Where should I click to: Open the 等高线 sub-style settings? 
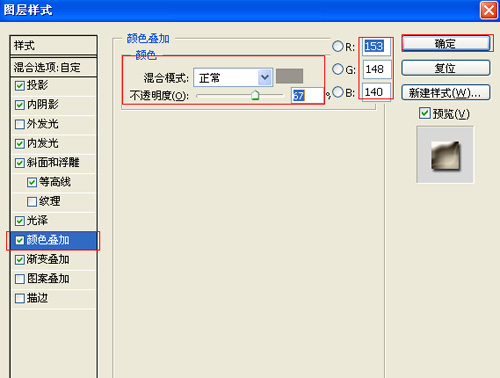(x=55, y=182)
